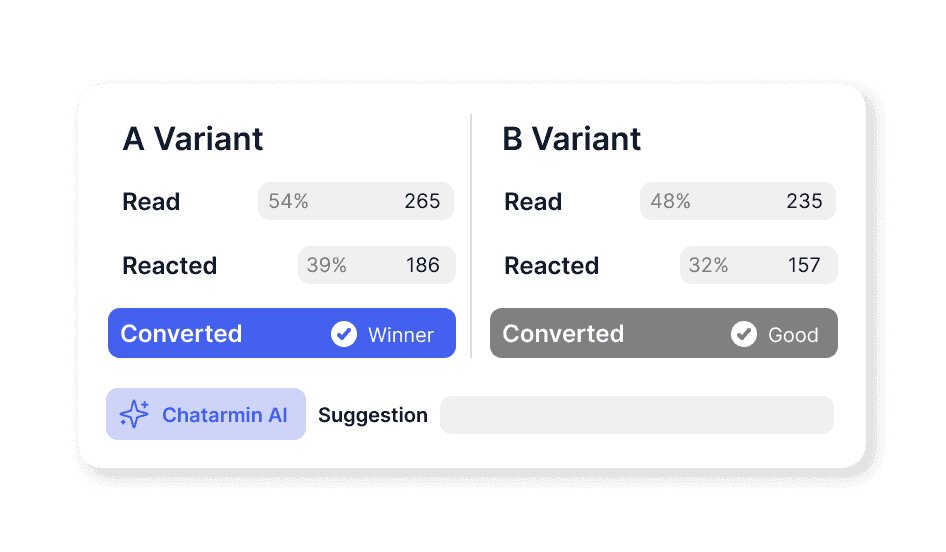The height and width of the screenshot is (552, 946).
Task: Click the Good label in B Variant
Action: (793, 335)
